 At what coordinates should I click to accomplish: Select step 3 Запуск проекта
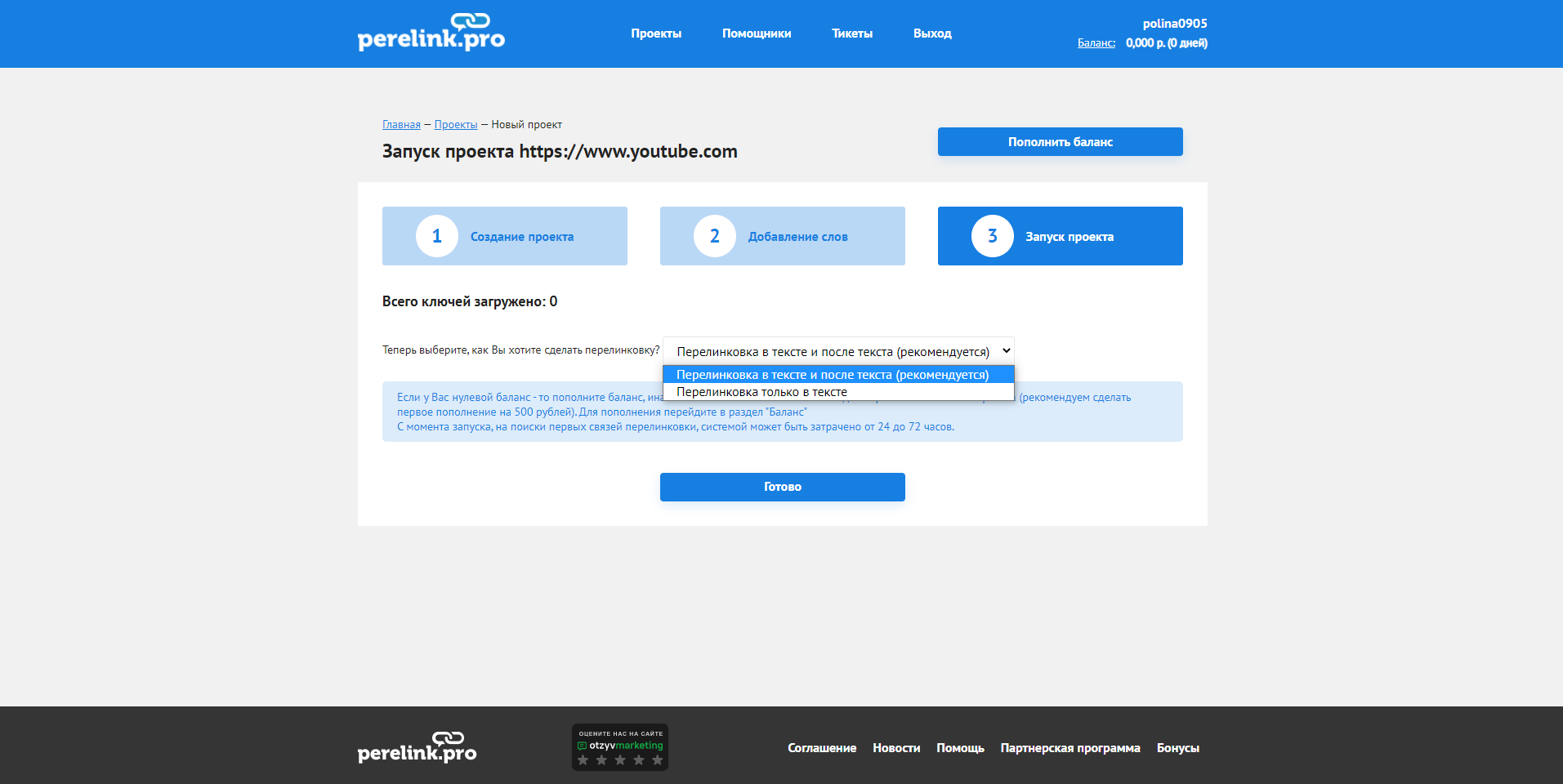(x=1061, y=236)
